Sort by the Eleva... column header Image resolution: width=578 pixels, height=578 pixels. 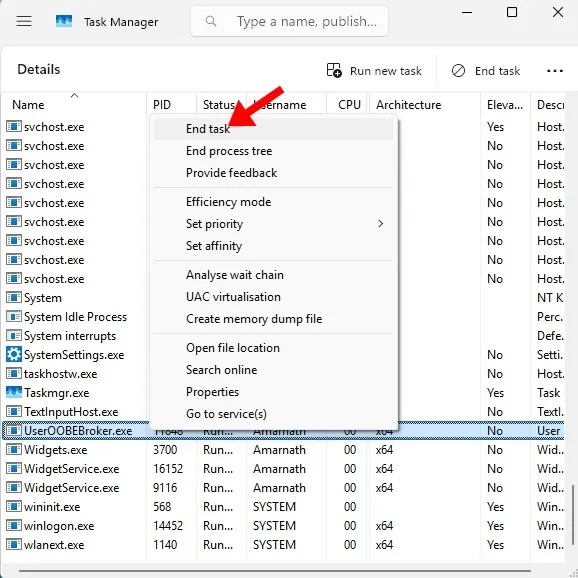pos(505,105)
